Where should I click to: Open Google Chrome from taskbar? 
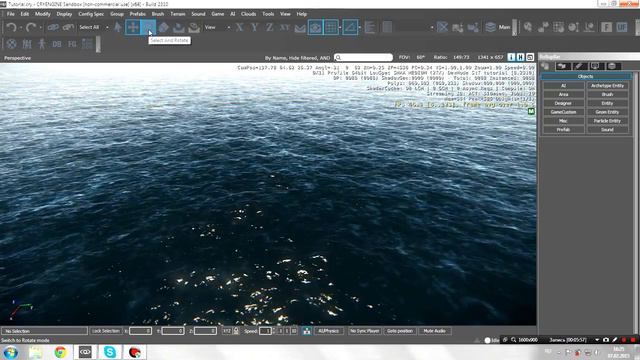tap(60, 352)
